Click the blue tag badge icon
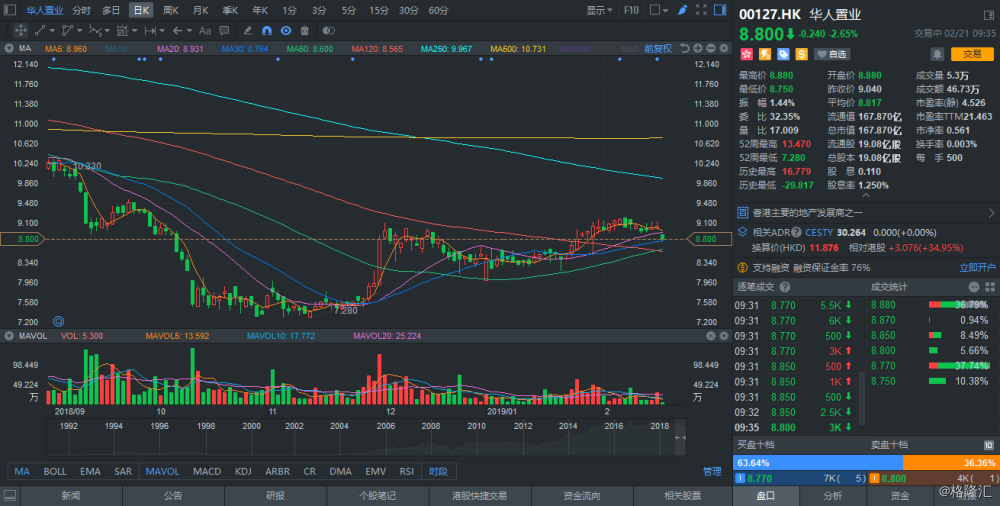The width and height of the screenshot is (1000, 506). pyautogui.click(x=783, y=54)
